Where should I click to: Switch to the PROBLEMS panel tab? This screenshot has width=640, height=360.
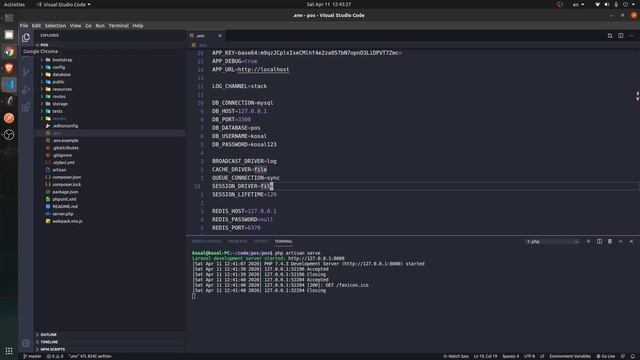point(238,242)
